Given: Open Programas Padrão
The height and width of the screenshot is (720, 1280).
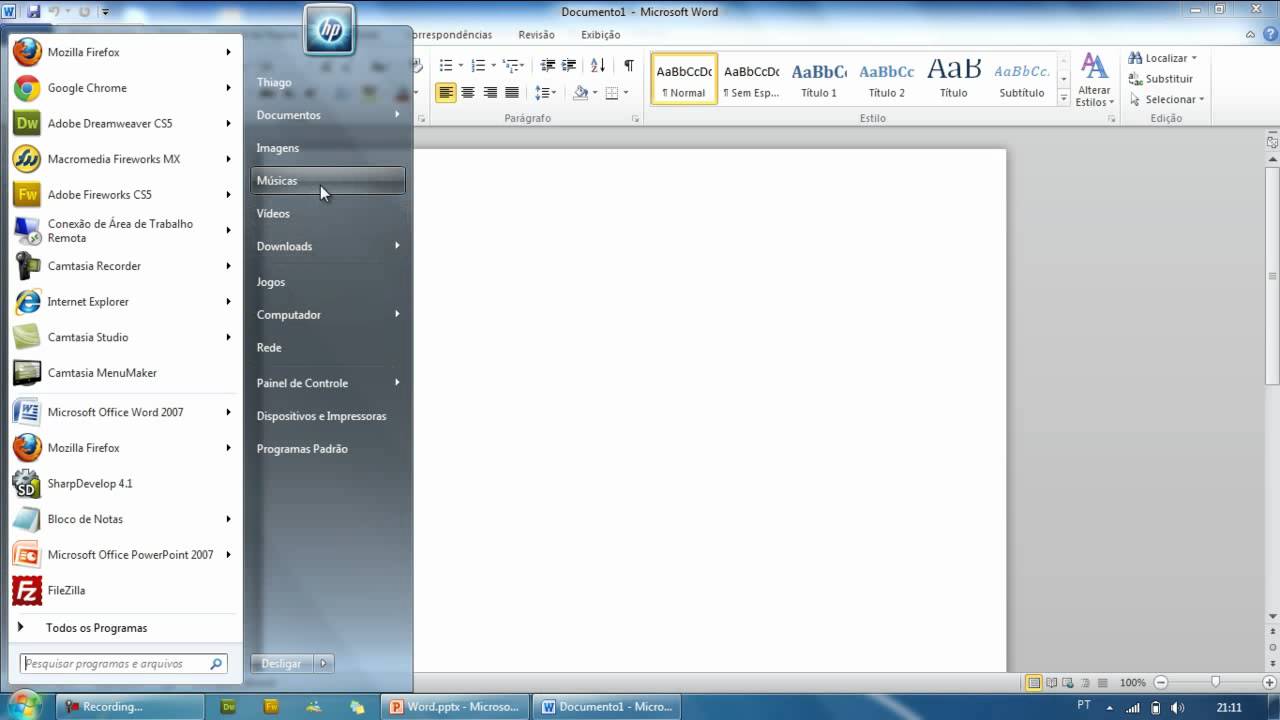Looking at the screenshot, I should tap(328, 449).
